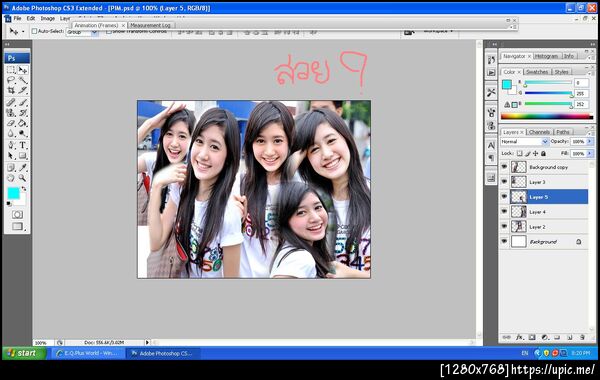Select the Move tool in toolbox

(x=23, y=70)
